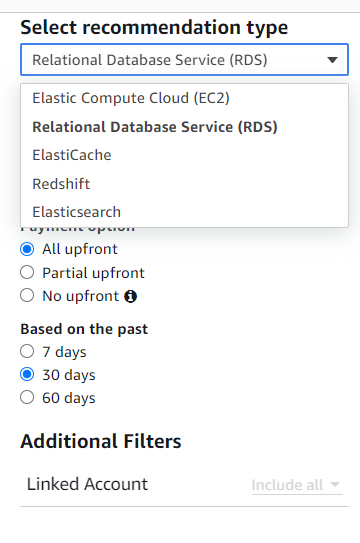The height and width of the screenshot is (543, 360).
Task: Select the No upfront payment option
Action: tap(27, 296)
